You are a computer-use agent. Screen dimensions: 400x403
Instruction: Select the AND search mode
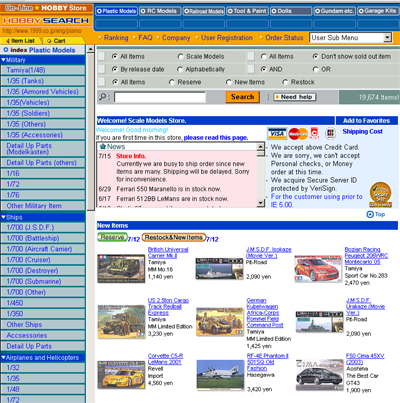click(x=263, y=69)
